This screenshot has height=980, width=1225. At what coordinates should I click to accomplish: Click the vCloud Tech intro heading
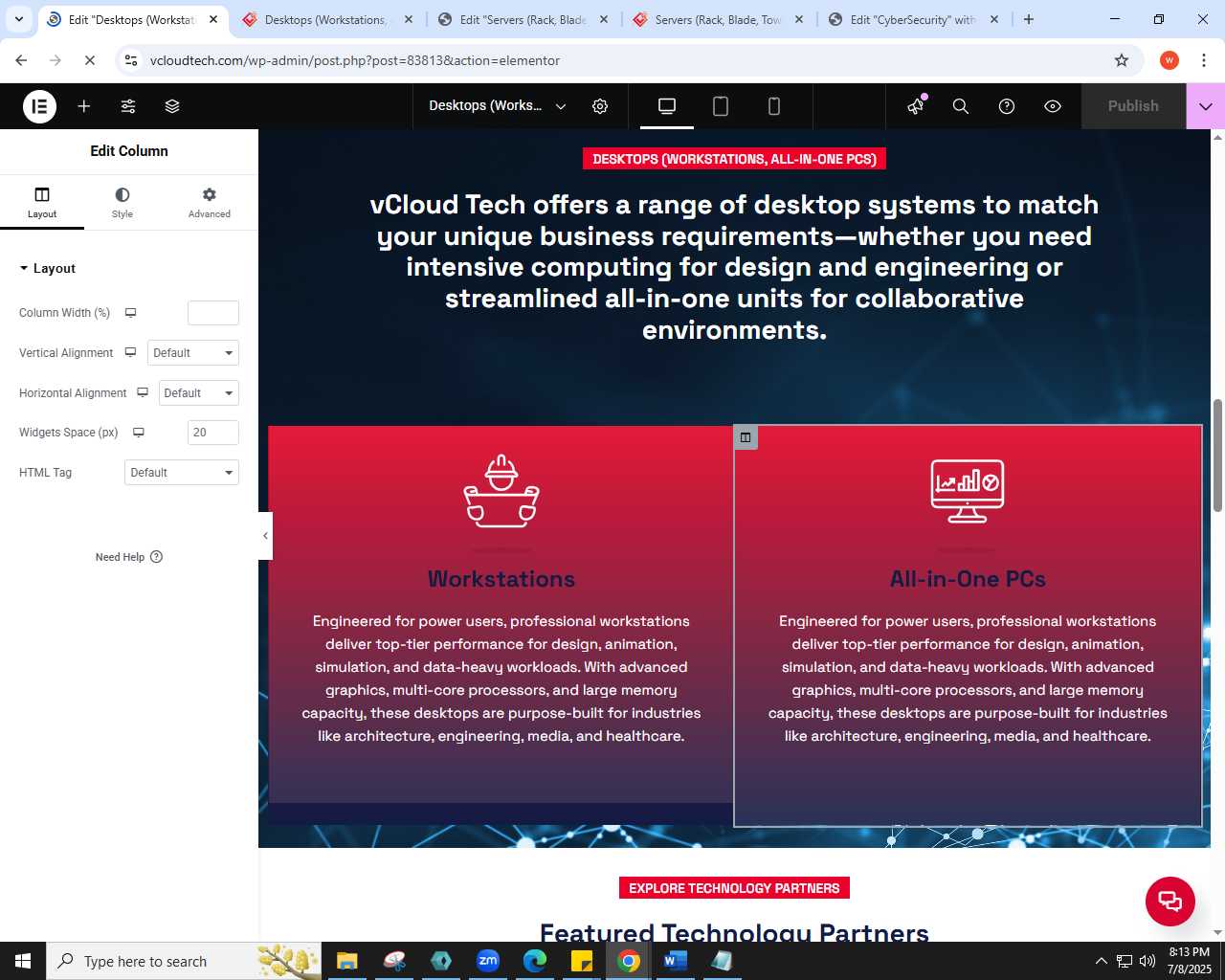click(x=734, y=267)
